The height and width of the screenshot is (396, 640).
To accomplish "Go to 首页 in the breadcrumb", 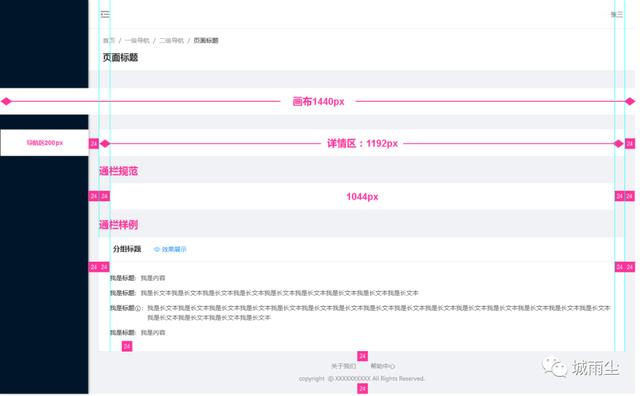I will 109,40.
